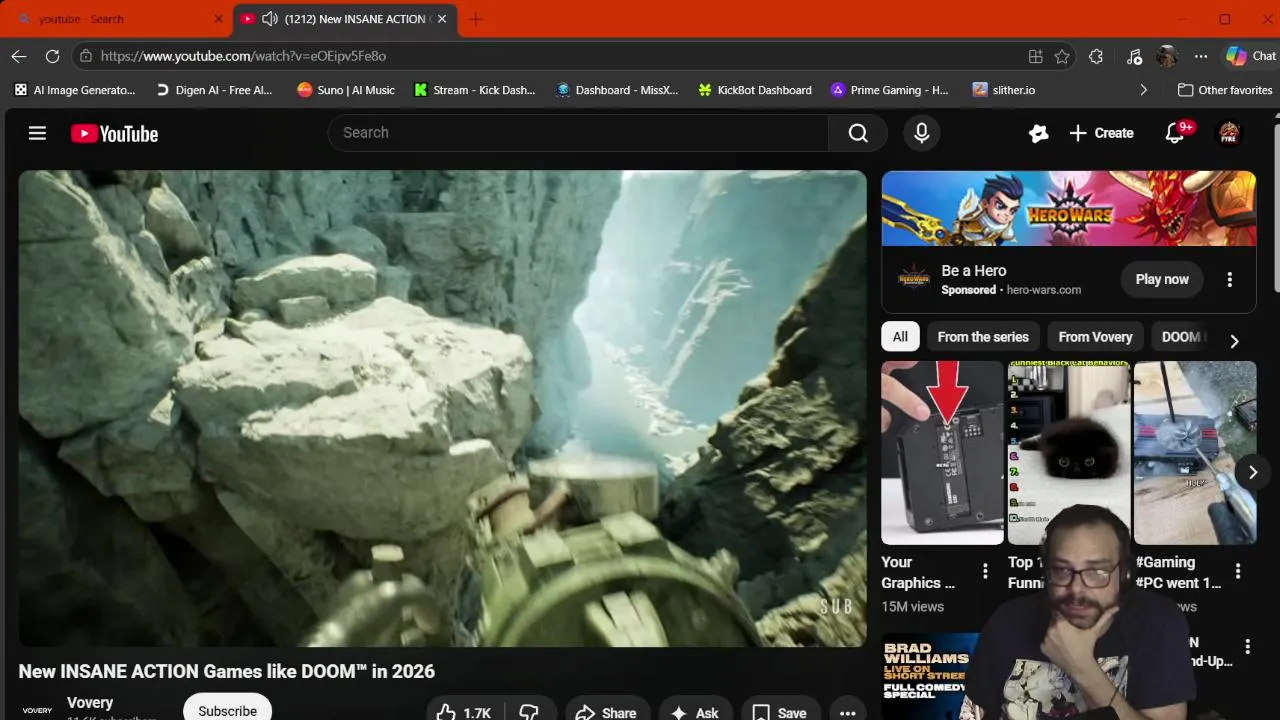Screen dimensions: 1280x720
Task: Show next shorts with arrow button
Action: click(1252, 472)
